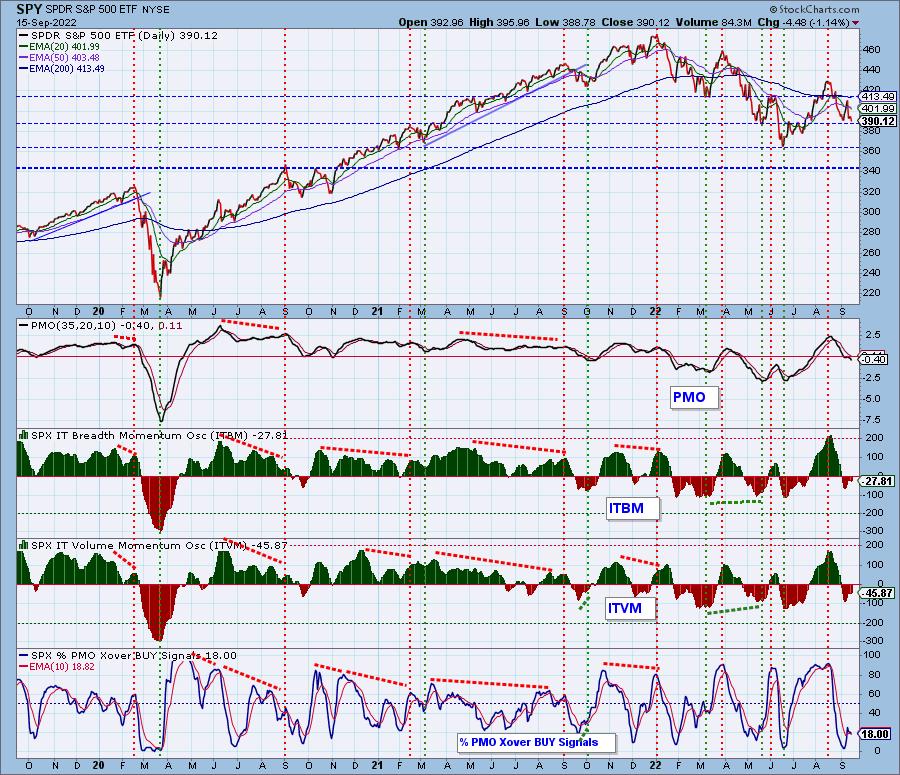Click the Open 392.96 value
Image resolution: width=900 pixels, height=775 pixels.
[x=431, y=22]
